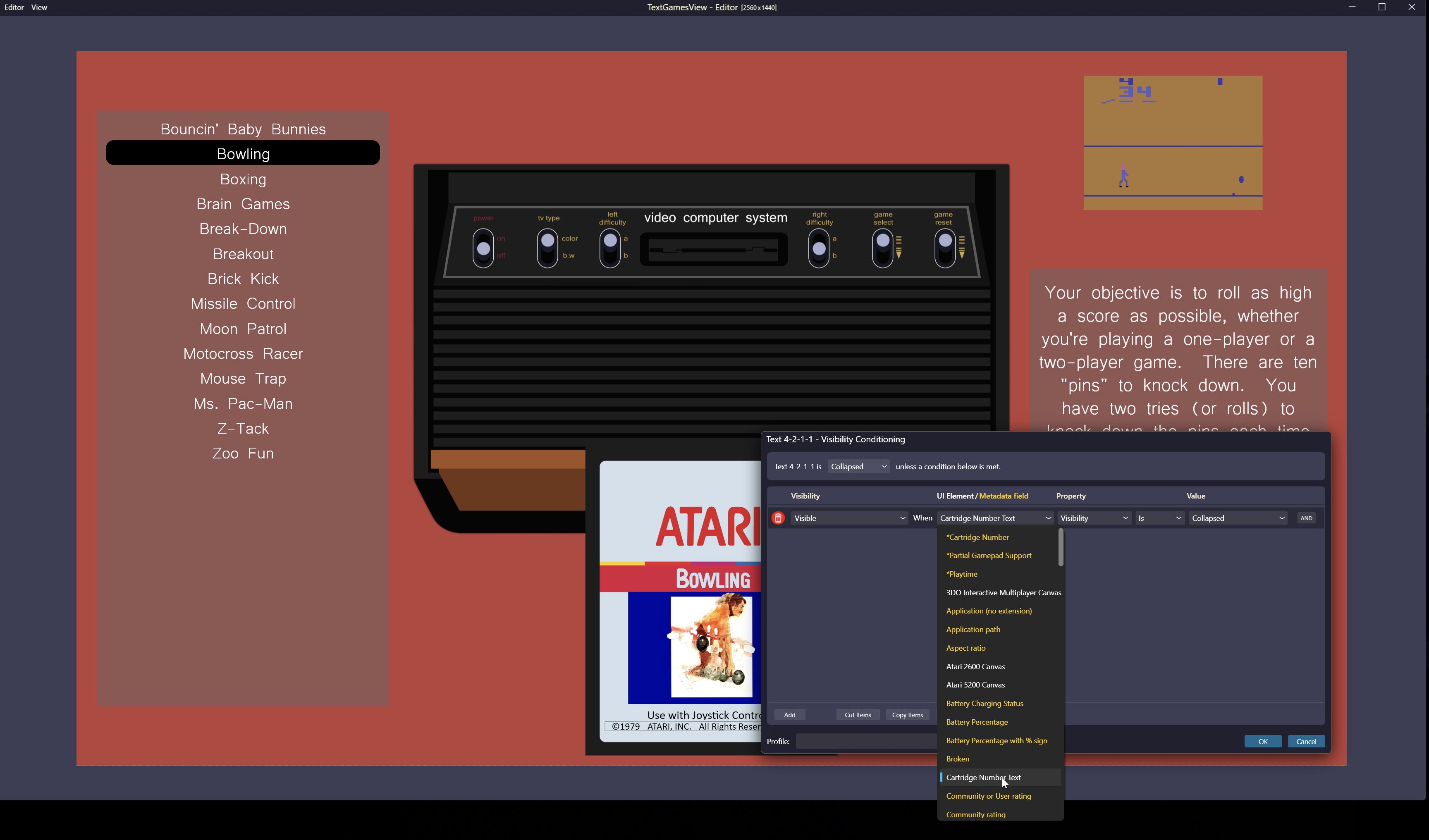Cancel the Visibility Conditioning dialog
Viewport: 1429px width, 840px height.
point(1307,741)
